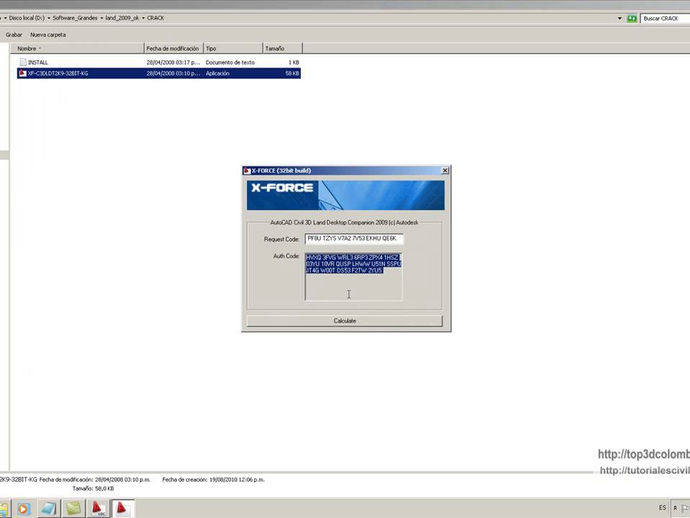
Task: Click the flag icon in system tray
Action: pos(685,508)
